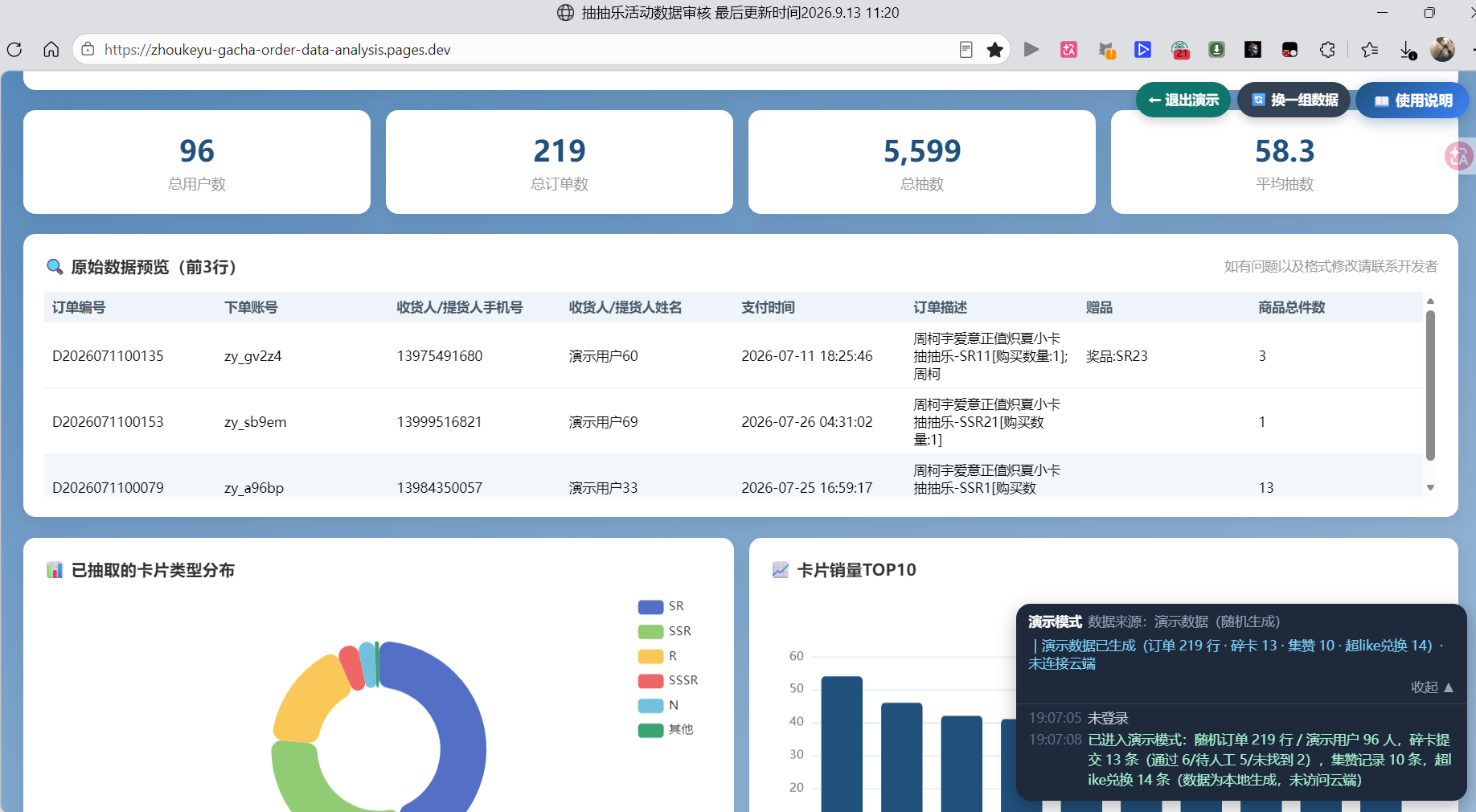
Task: Toggle the N legend item
Action: pos(658,706)
